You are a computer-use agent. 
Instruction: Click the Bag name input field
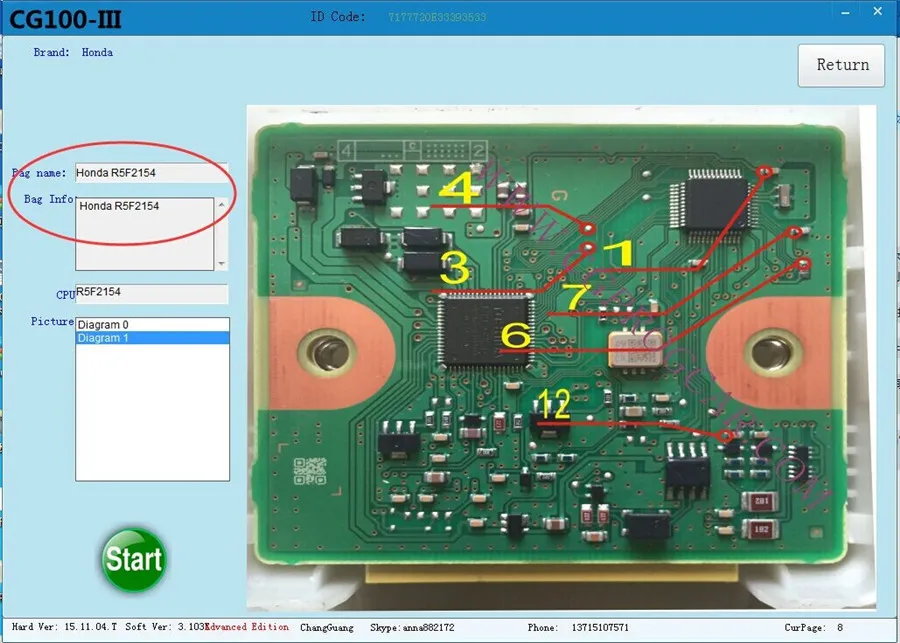coord(152,173)
